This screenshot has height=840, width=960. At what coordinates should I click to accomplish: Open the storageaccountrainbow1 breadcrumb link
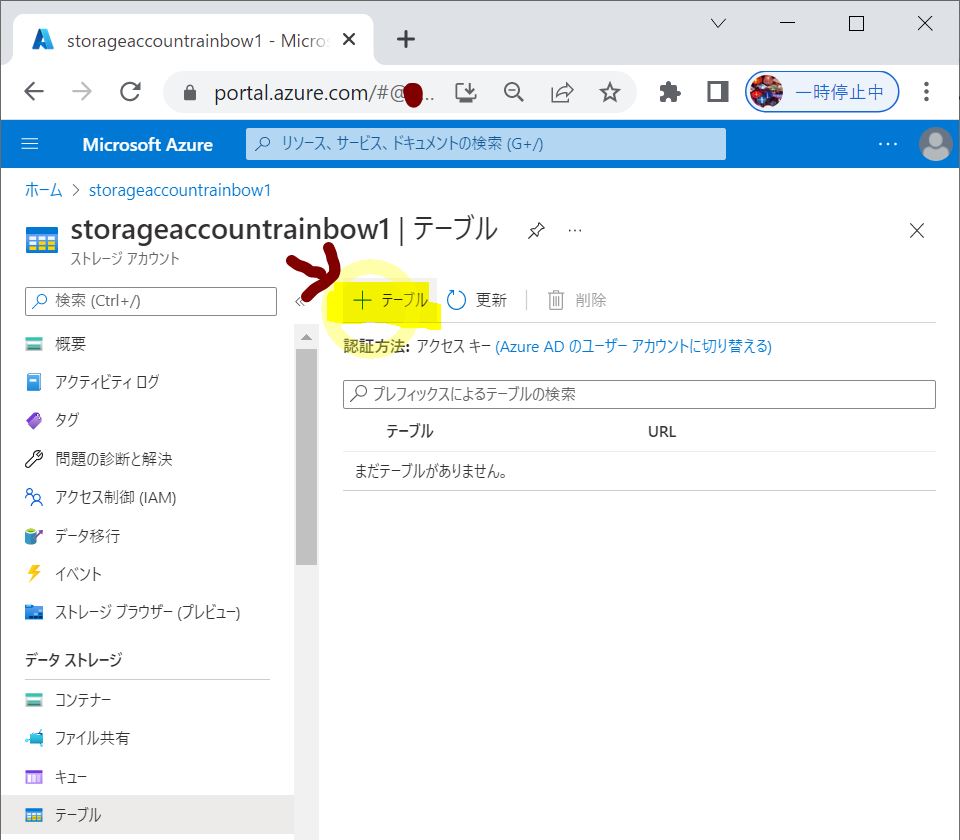point(180,190)
